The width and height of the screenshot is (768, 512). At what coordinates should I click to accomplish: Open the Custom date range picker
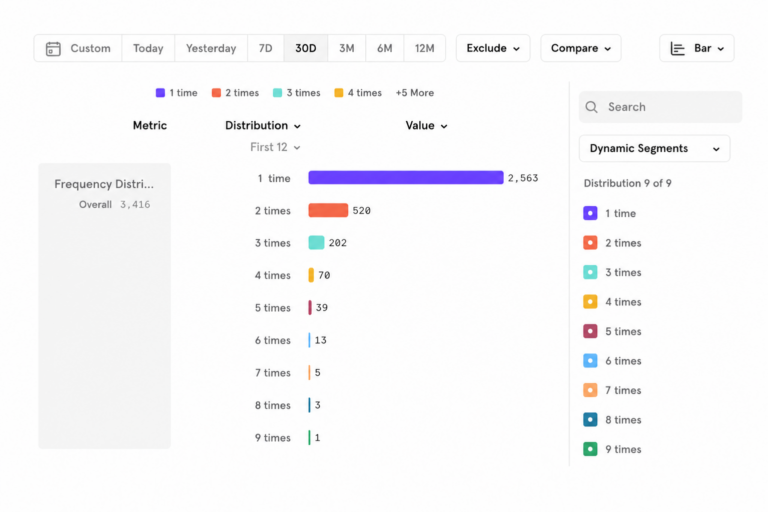78,48
